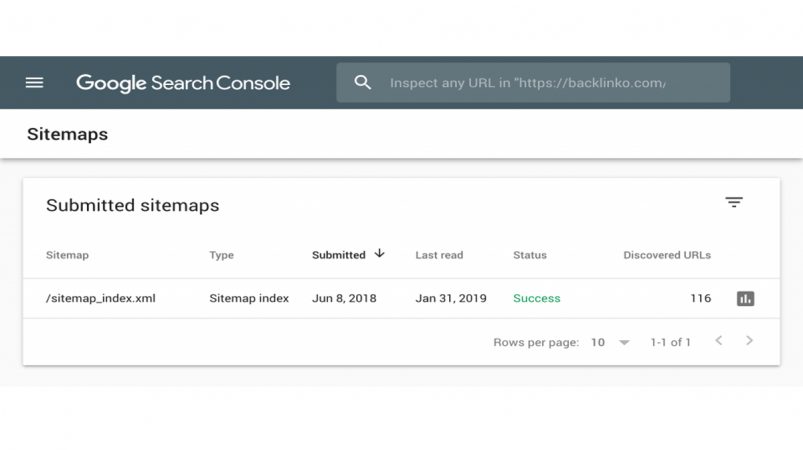Click the 1-1 of 1 pagination text
The height and width of the screenshot is (450, 803).
coord(670,342)
